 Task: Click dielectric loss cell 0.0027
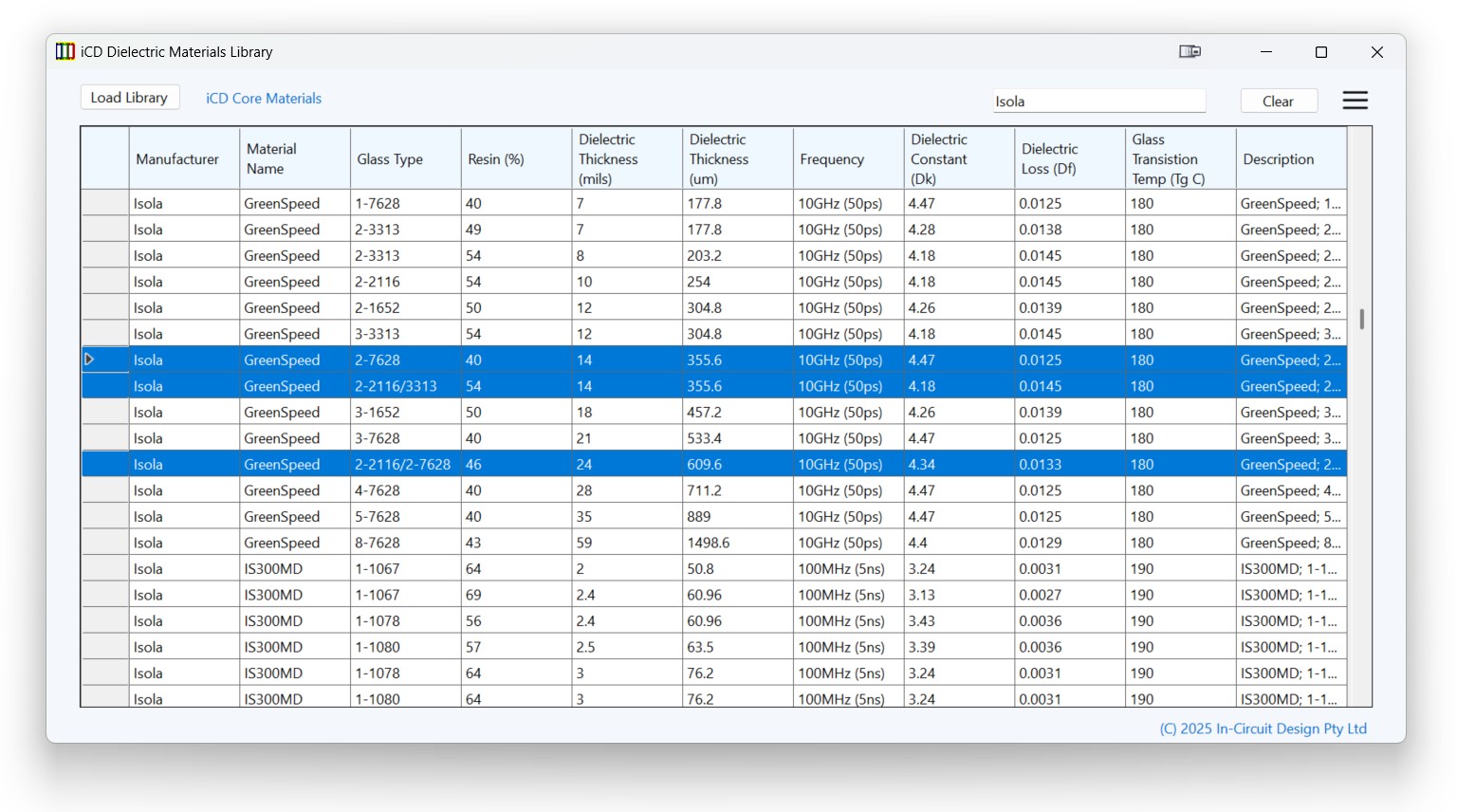(x=1070, y=595)
